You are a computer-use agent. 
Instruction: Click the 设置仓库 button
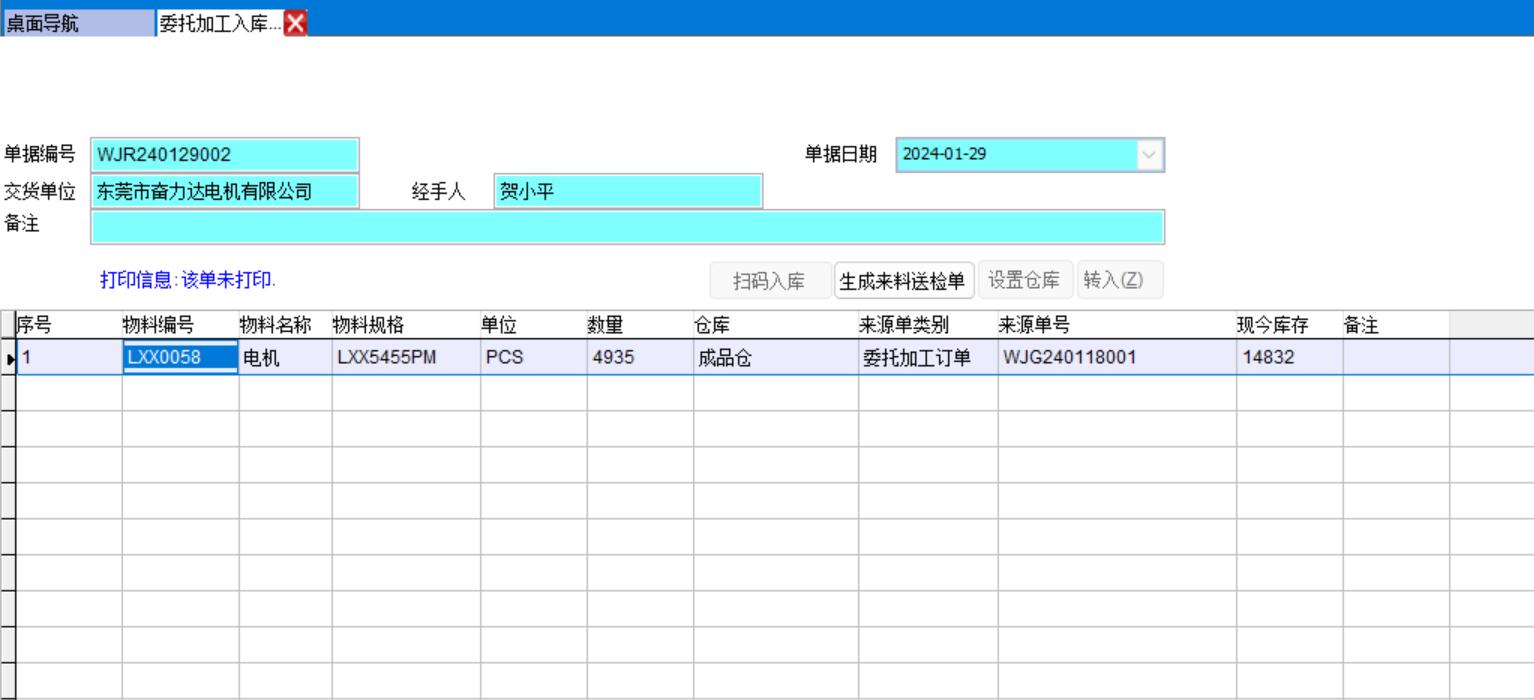[x=1024, y=280]
